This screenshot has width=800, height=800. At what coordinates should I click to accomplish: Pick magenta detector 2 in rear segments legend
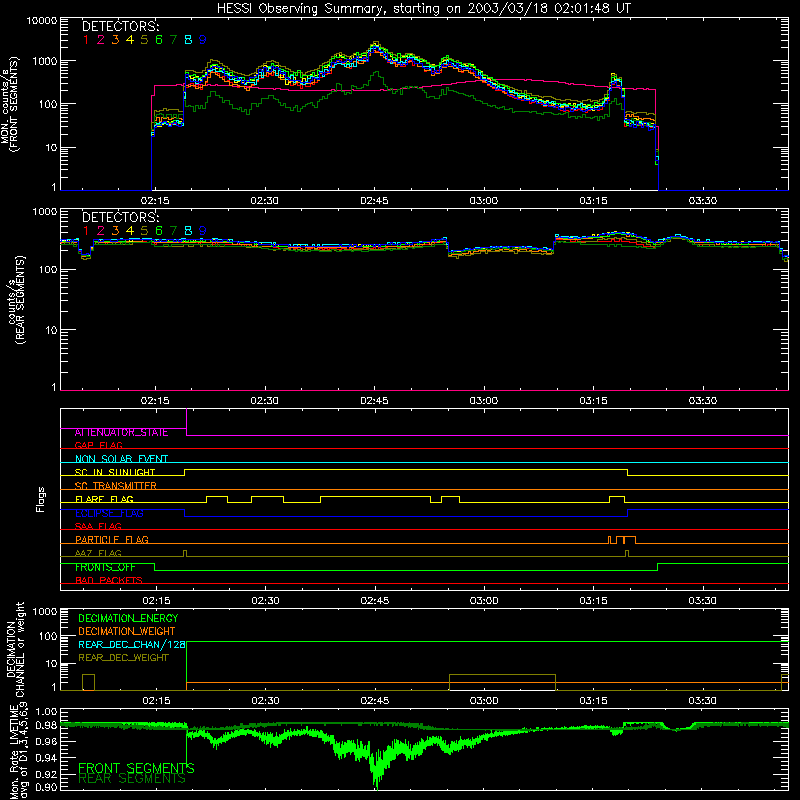pos(101,231)
